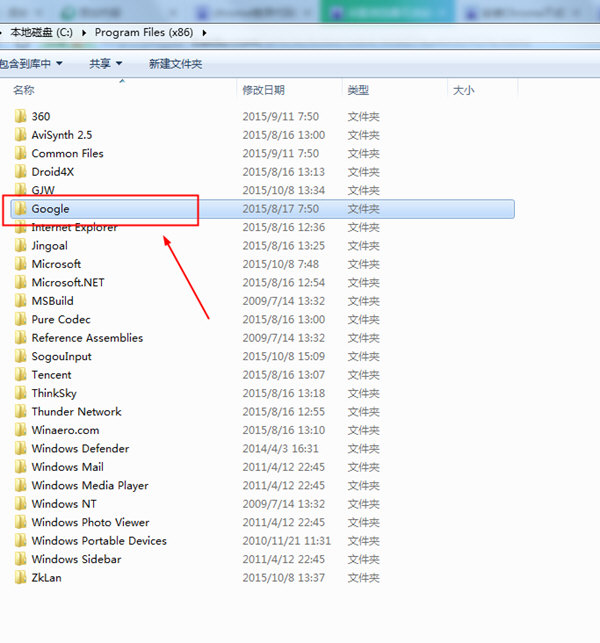
Task: Click the Tencent folder name text
Action: (x=51, y=375)
